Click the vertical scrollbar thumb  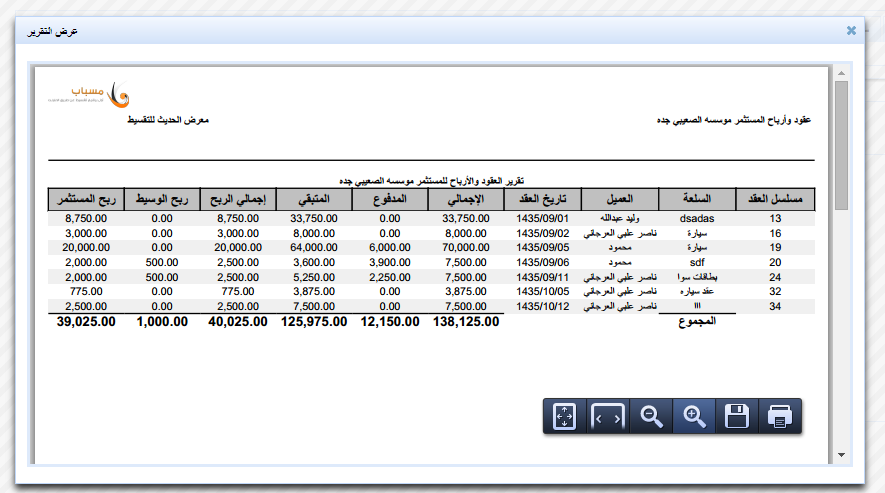tap(841, 145)
